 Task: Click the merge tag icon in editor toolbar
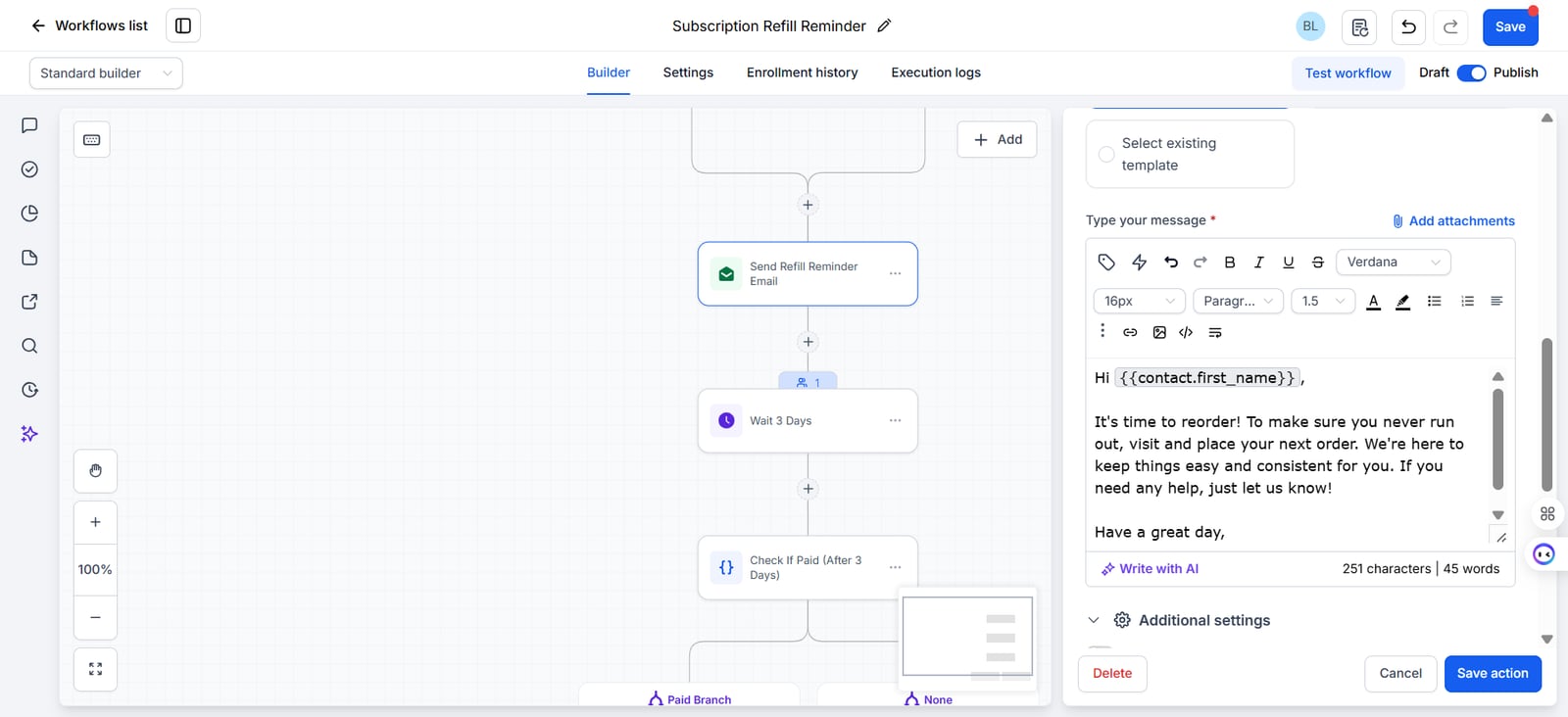1106,262
